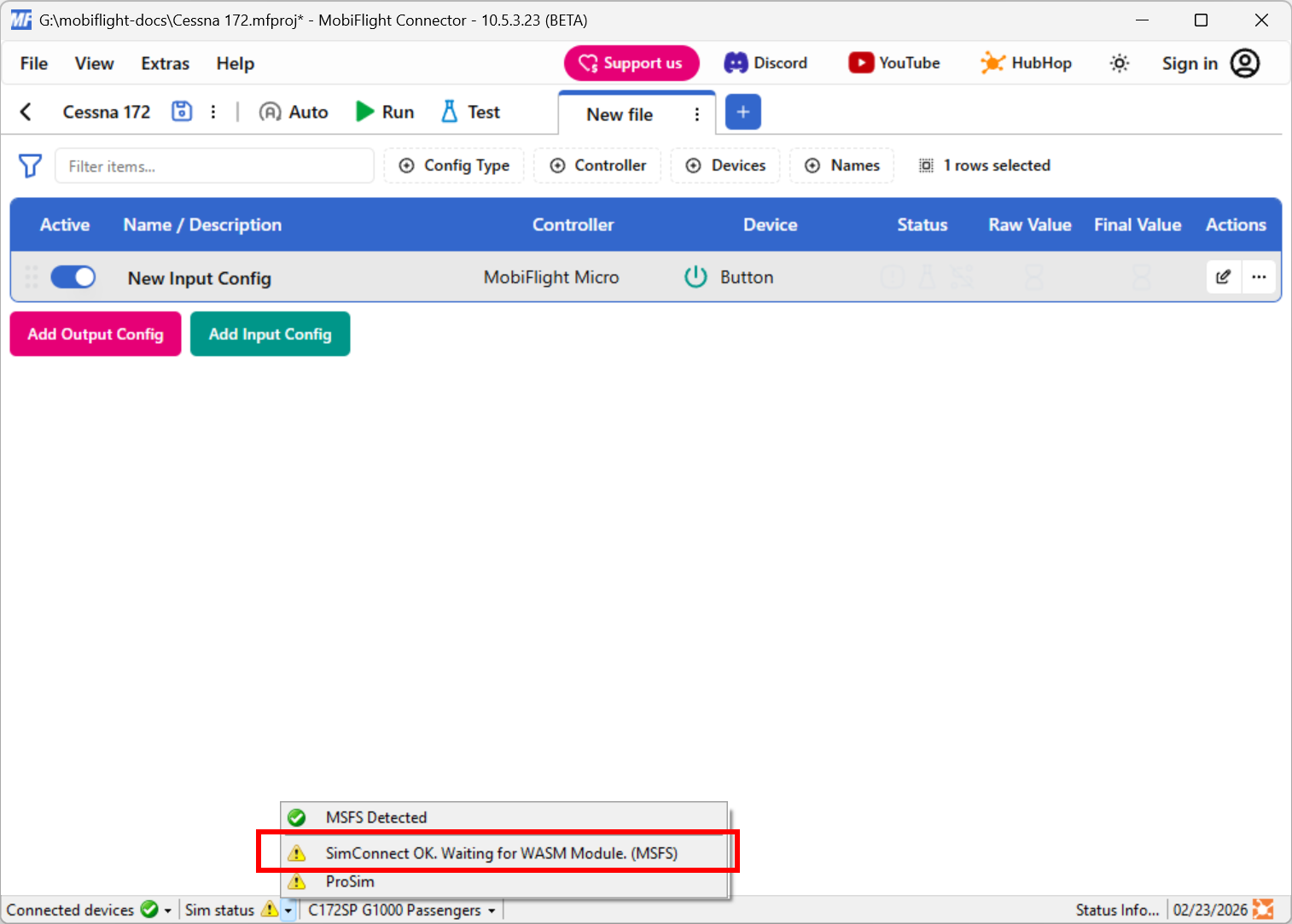The image size is (1292, 924).
Task: Disable the New Input Config active toggle
Action: (x=73, y=277)
